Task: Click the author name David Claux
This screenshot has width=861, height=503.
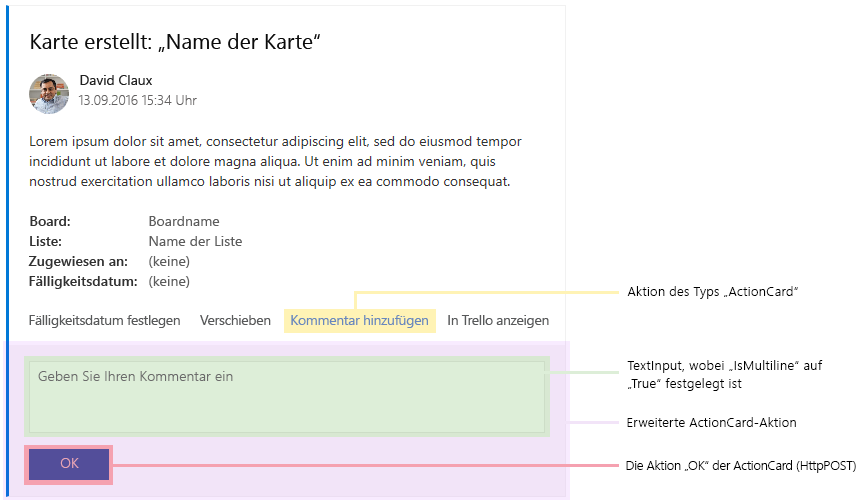Action: pyautogui.click(x=116, y=80)
